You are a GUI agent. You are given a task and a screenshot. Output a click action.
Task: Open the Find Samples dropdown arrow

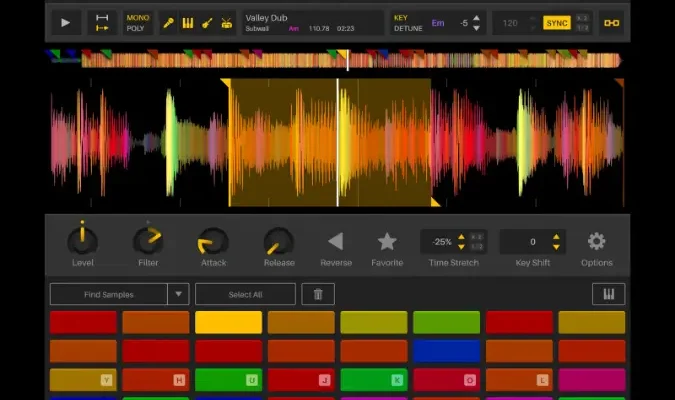tap(178, 294)
